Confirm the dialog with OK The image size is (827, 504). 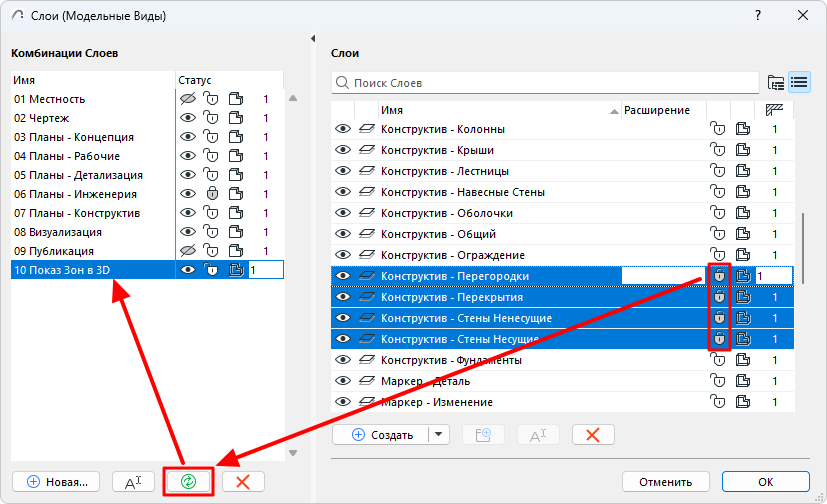pos(765,482)
